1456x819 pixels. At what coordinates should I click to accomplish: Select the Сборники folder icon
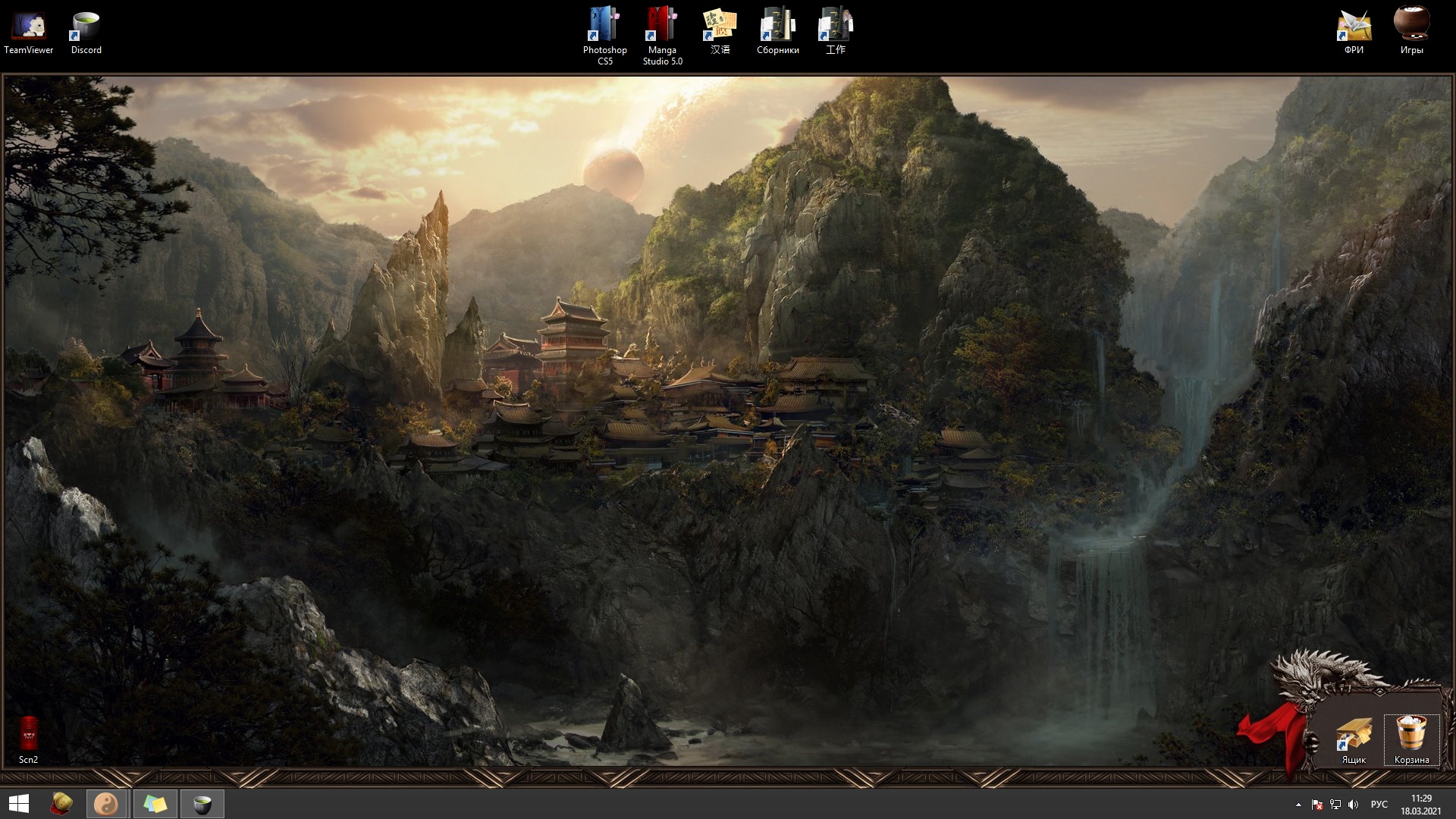click(x=777, y=33)
